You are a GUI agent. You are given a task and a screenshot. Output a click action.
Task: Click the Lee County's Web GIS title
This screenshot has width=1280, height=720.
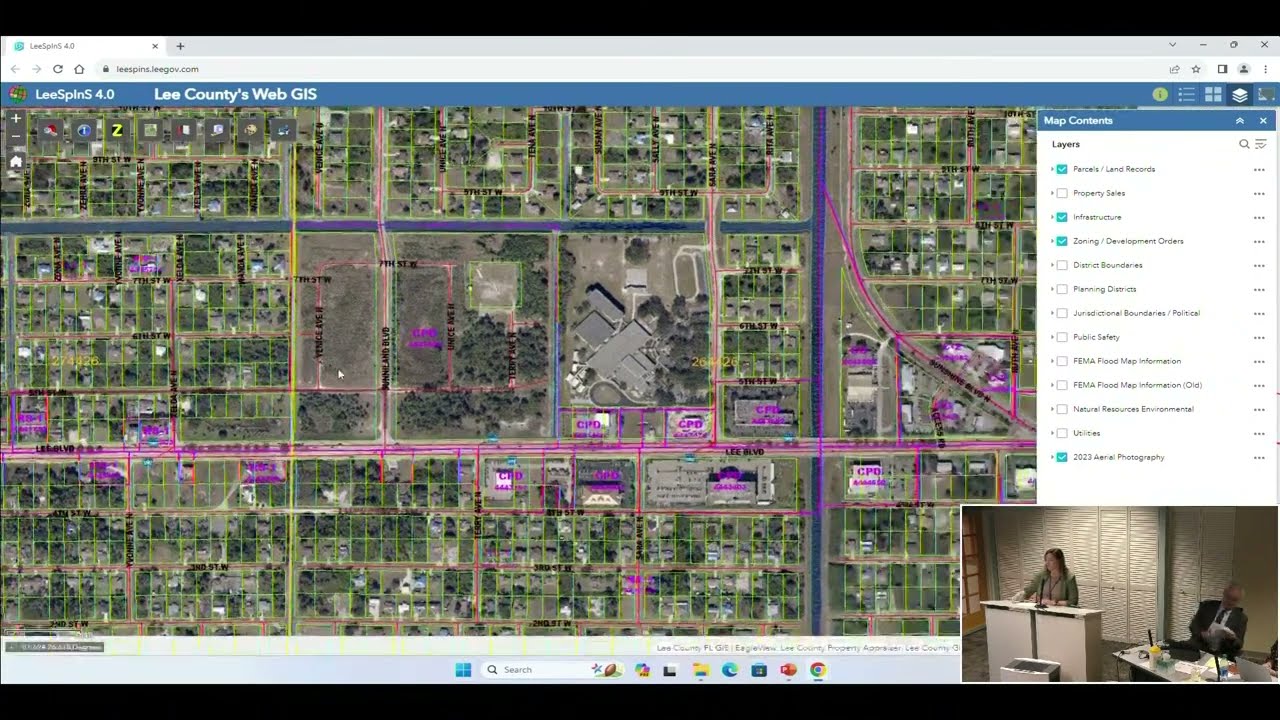(x=235, y=95)
